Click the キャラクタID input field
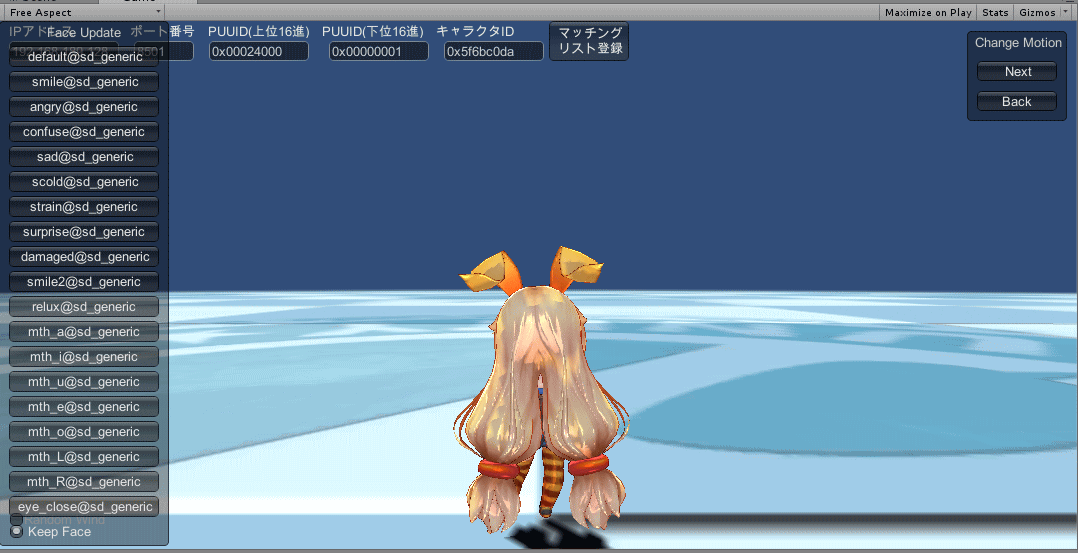 coord(493,51)
